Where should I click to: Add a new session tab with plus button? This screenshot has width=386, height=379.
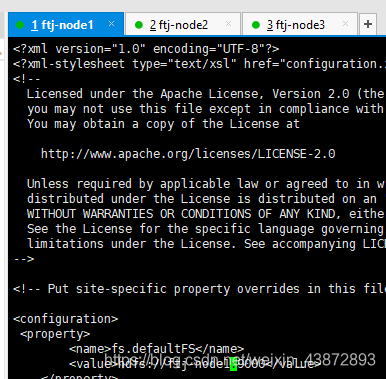(x=368, y=24)
